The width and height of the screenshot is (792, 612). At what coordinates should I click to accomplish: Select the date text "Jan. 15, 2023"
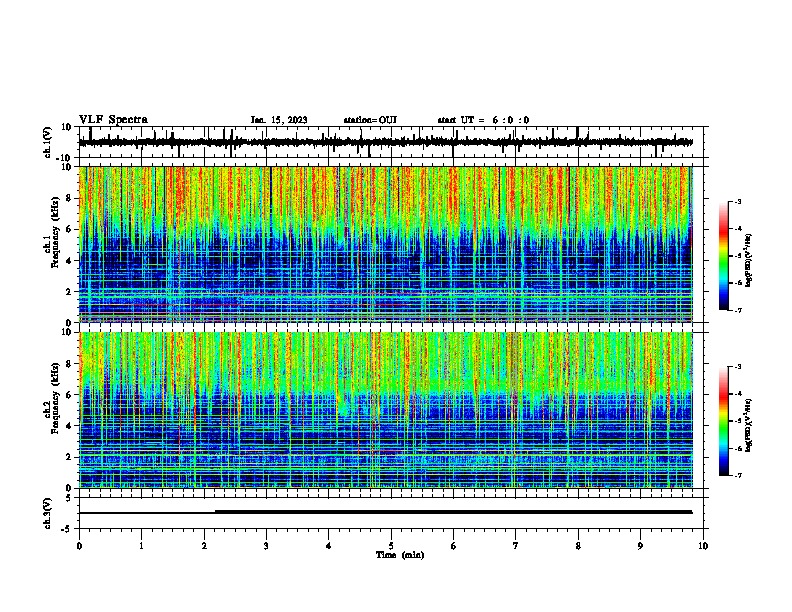[279, 120]
